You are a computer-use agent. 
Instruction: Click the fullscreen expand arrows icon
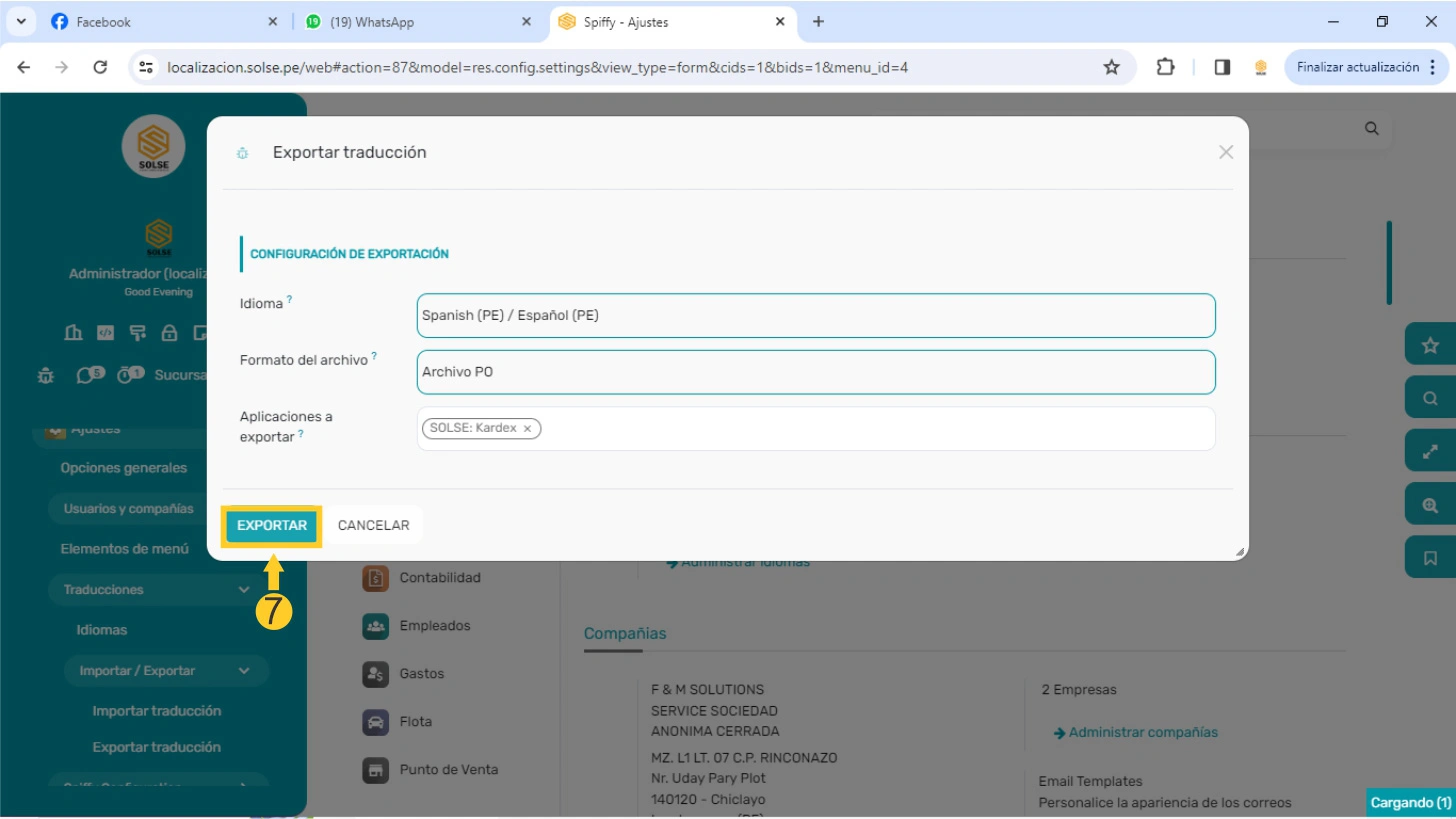click(x=1430, y=452)
